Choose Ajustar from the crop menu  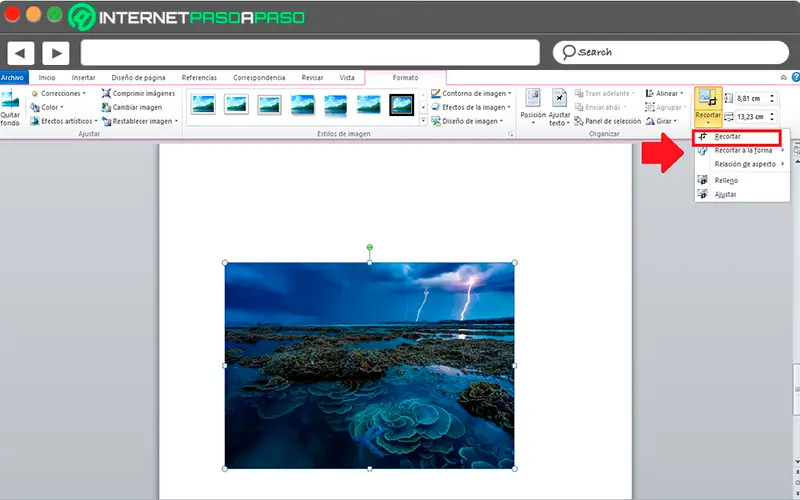[x=742, y=194]
